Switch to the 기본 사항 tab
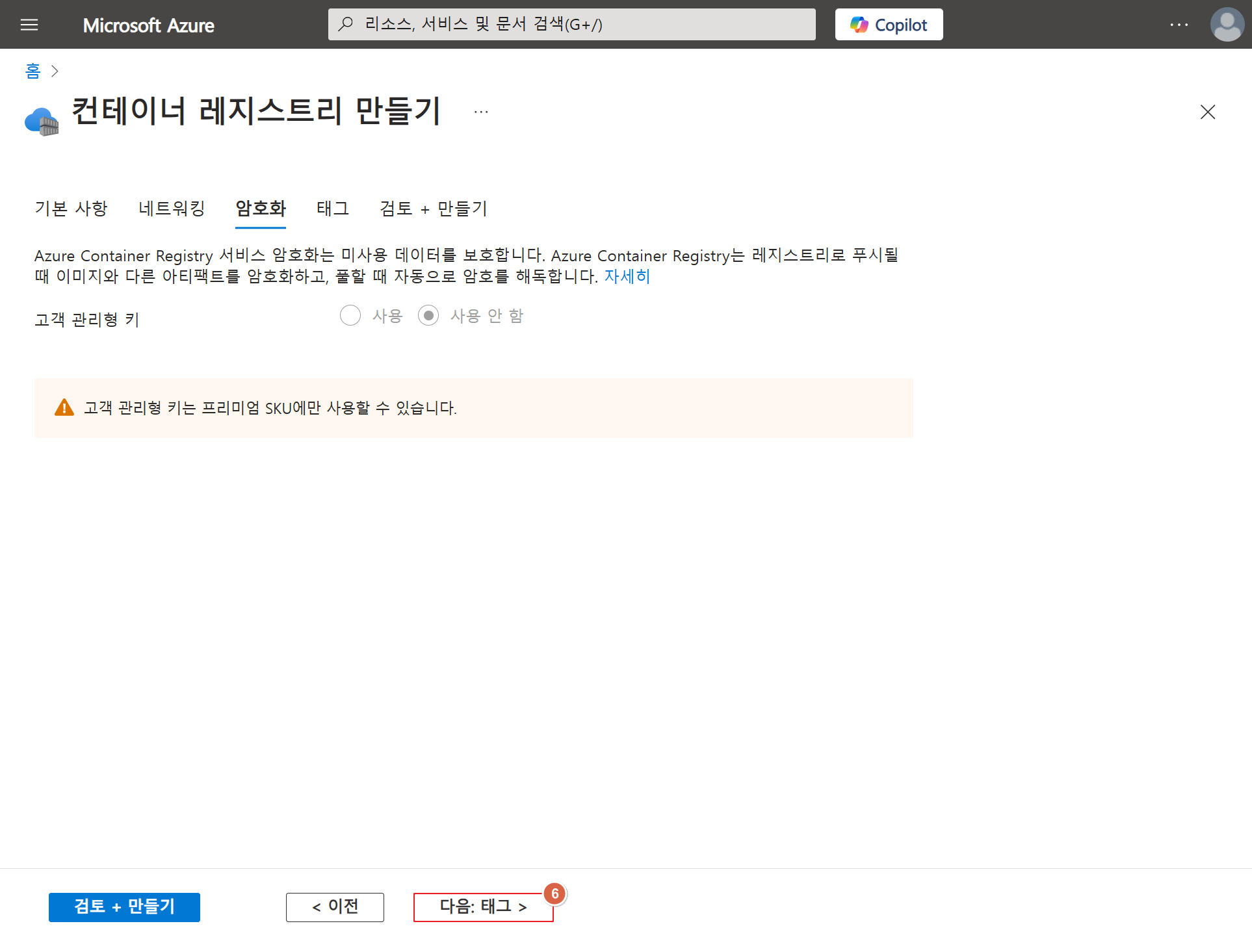Screen dimensions: 1252x952 (71, 208)
